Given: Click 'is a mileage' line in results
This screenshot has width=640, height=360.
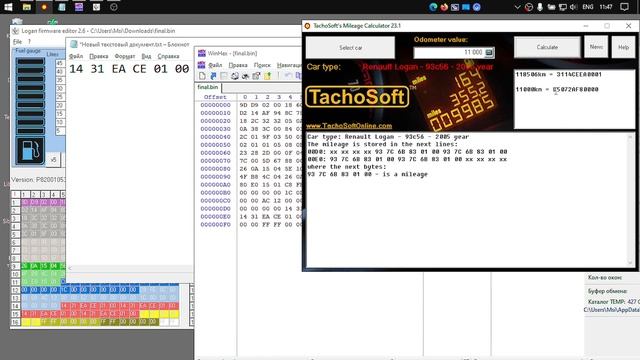Looking at the screenshot, I should click(367, 174).
